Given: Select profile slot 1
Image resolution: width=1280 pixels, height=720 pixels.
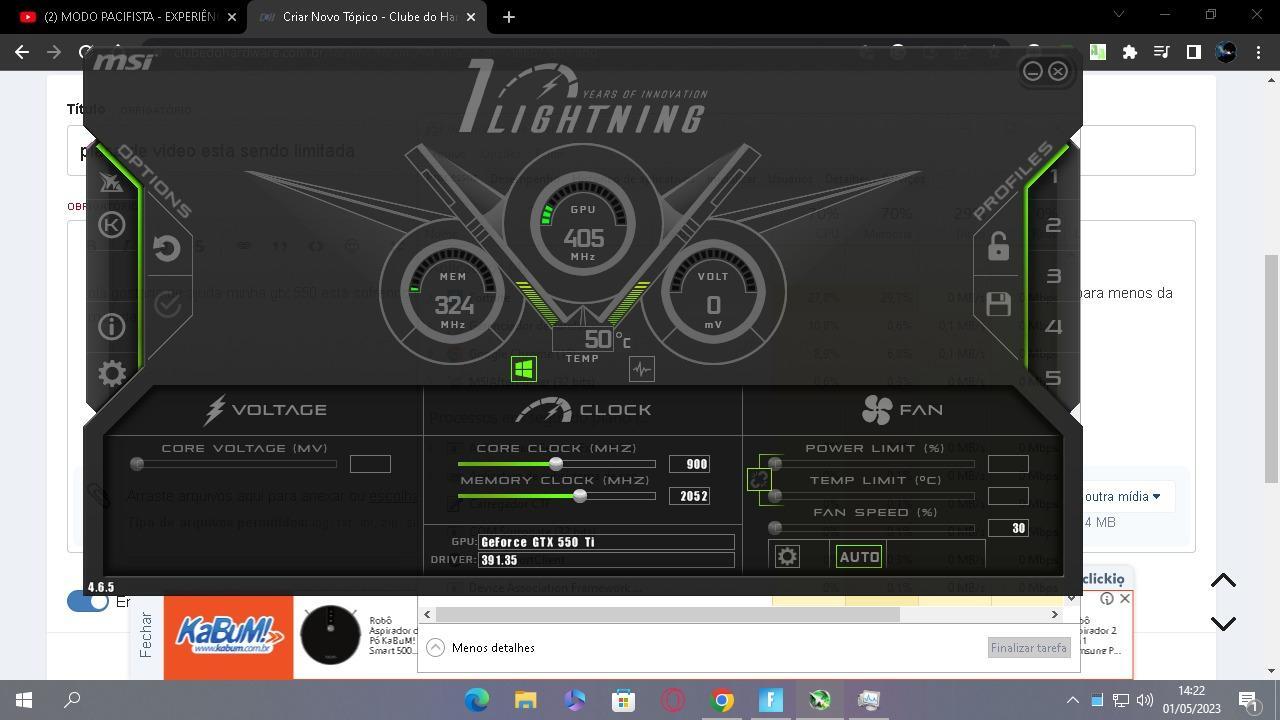Looking at the screenshot, I should pyautogui.click(x=1054, y=177).
